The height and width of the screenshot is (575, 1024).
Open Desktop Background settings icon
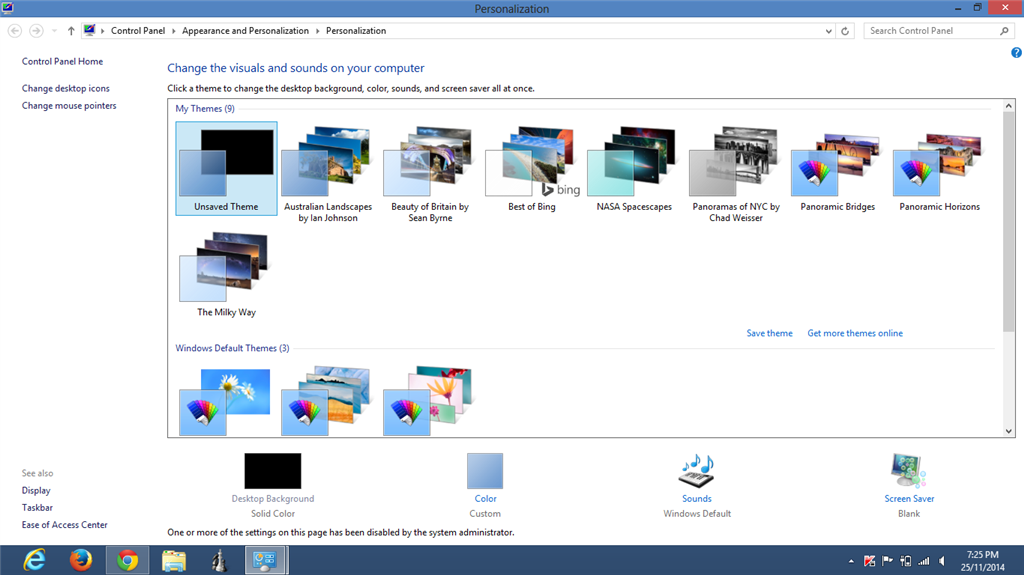click(x=272, y=471)
